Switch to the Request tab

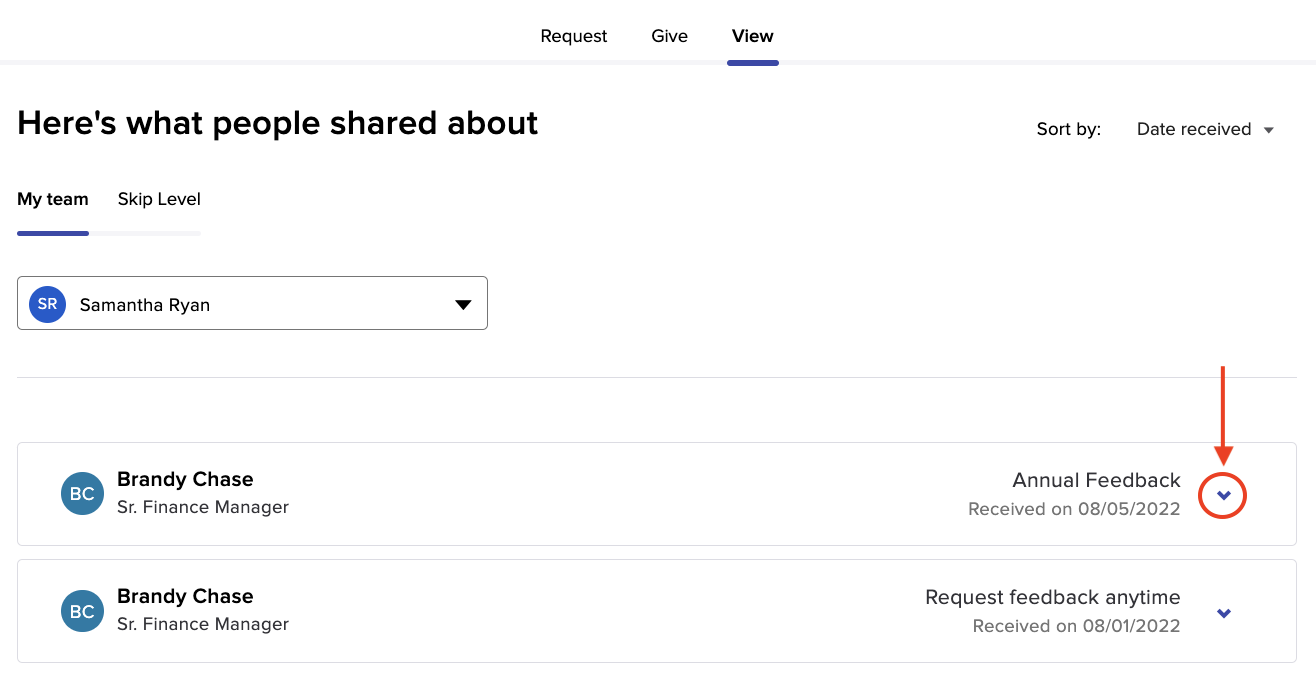click(x=574, y=36)
